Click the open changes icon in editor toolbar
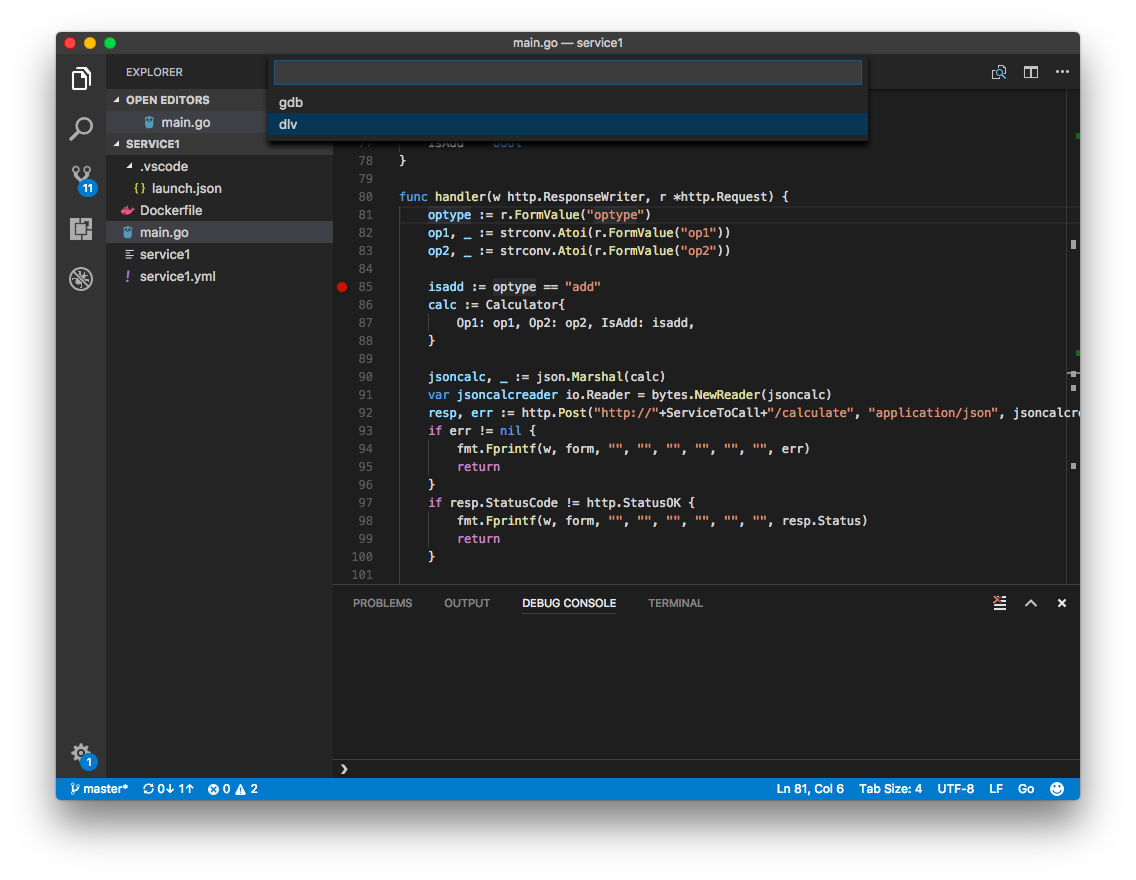The height and width of the screenshot is (880, 1136). point(999,72)
